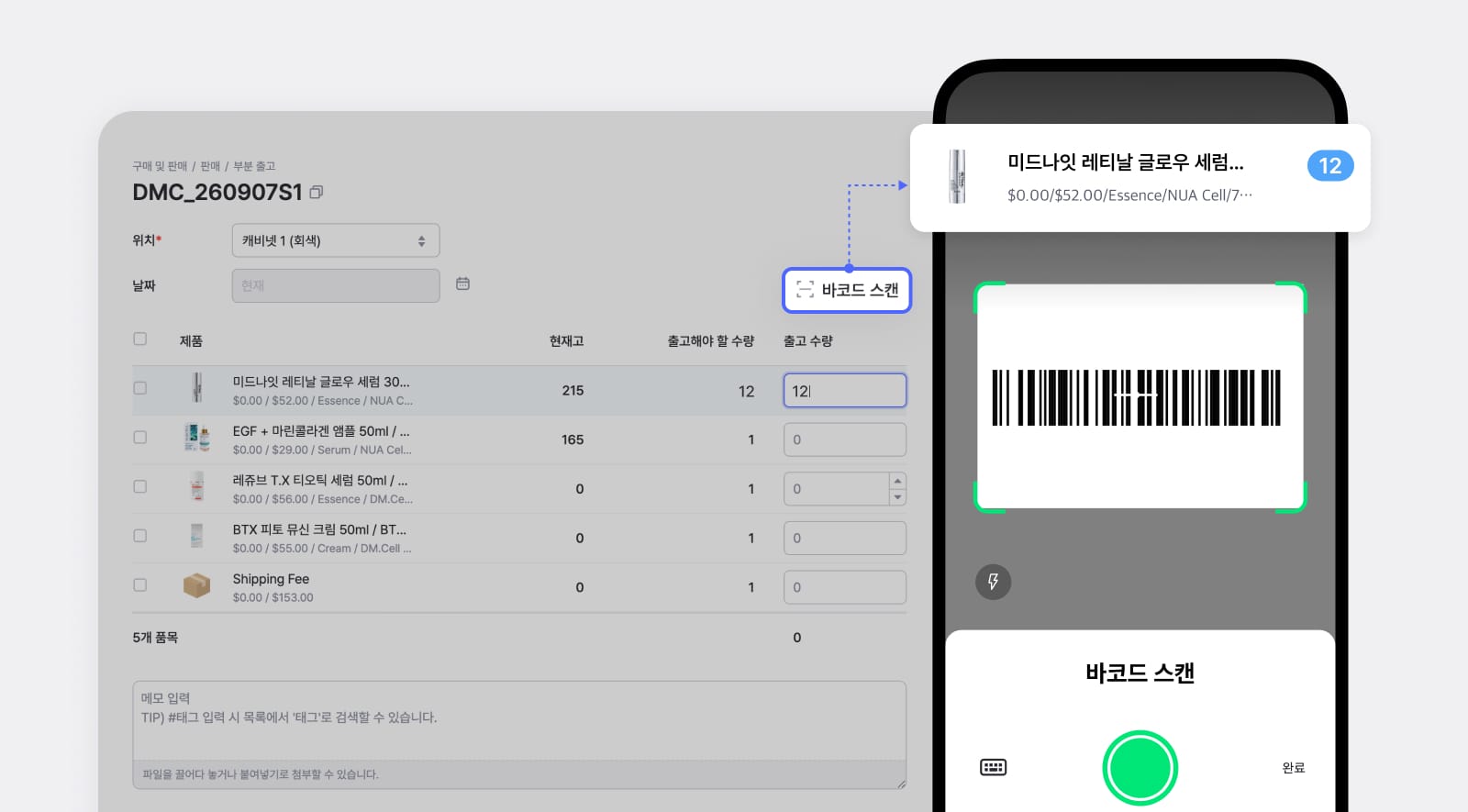The width and height of the screenshot is (1468, 812).
Task: Increase quantity stepper for 레쥬브 T.X 세럼
Action: (897, 481)
